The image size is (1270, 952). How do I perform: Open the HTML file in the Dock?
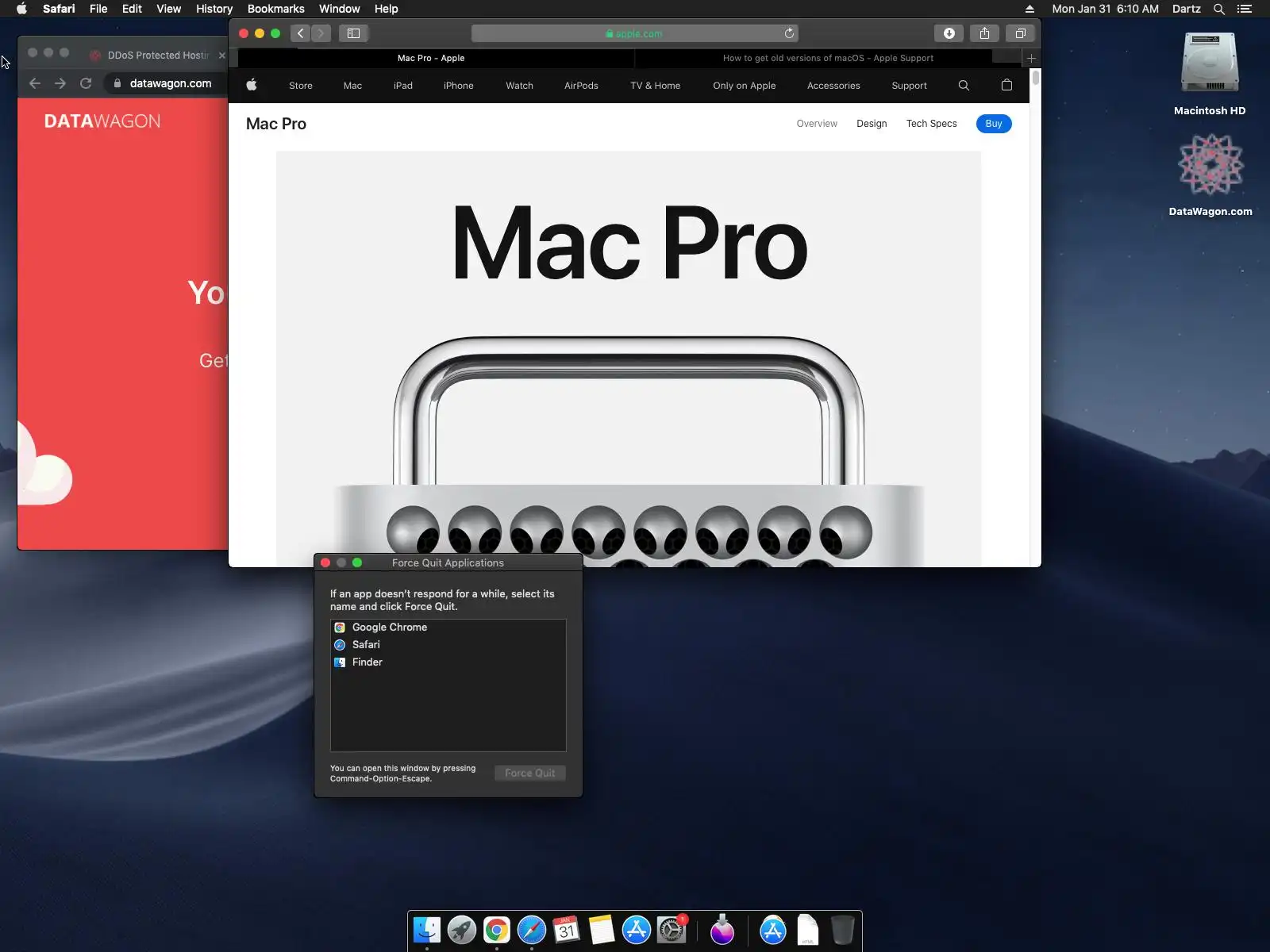pos(808,930)
